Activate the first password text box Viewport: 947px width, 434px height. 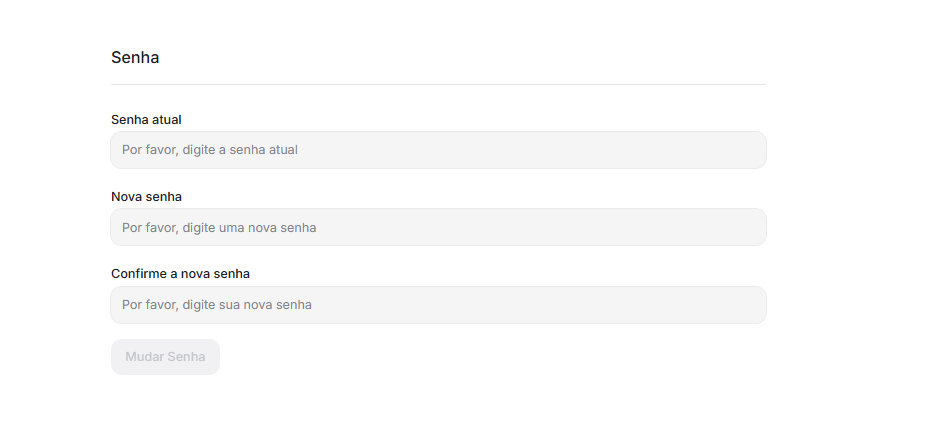tap(438, 150)
